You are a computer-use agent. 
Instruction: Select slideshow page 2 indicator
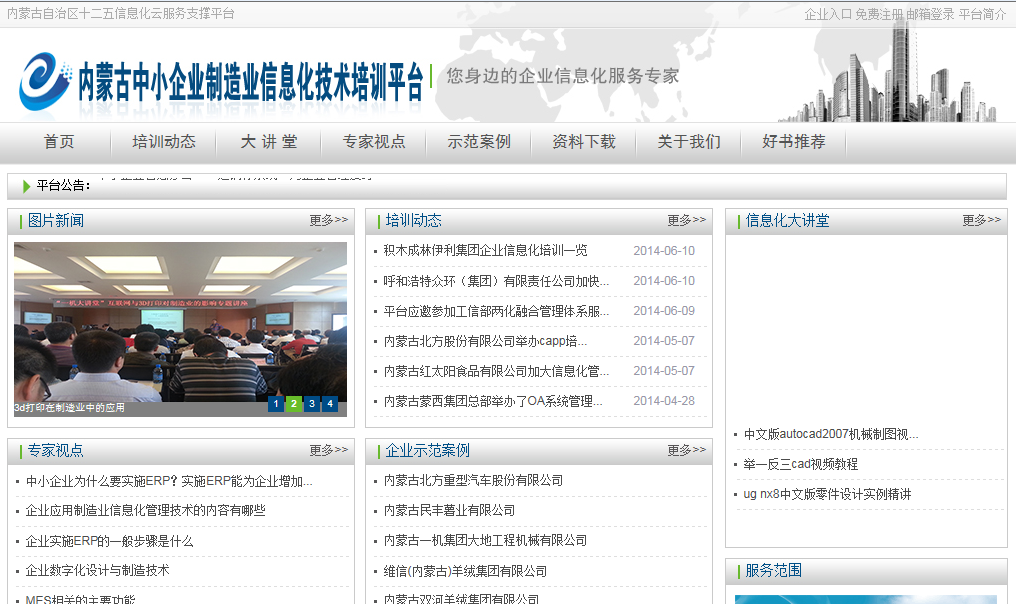click(294, 404)
